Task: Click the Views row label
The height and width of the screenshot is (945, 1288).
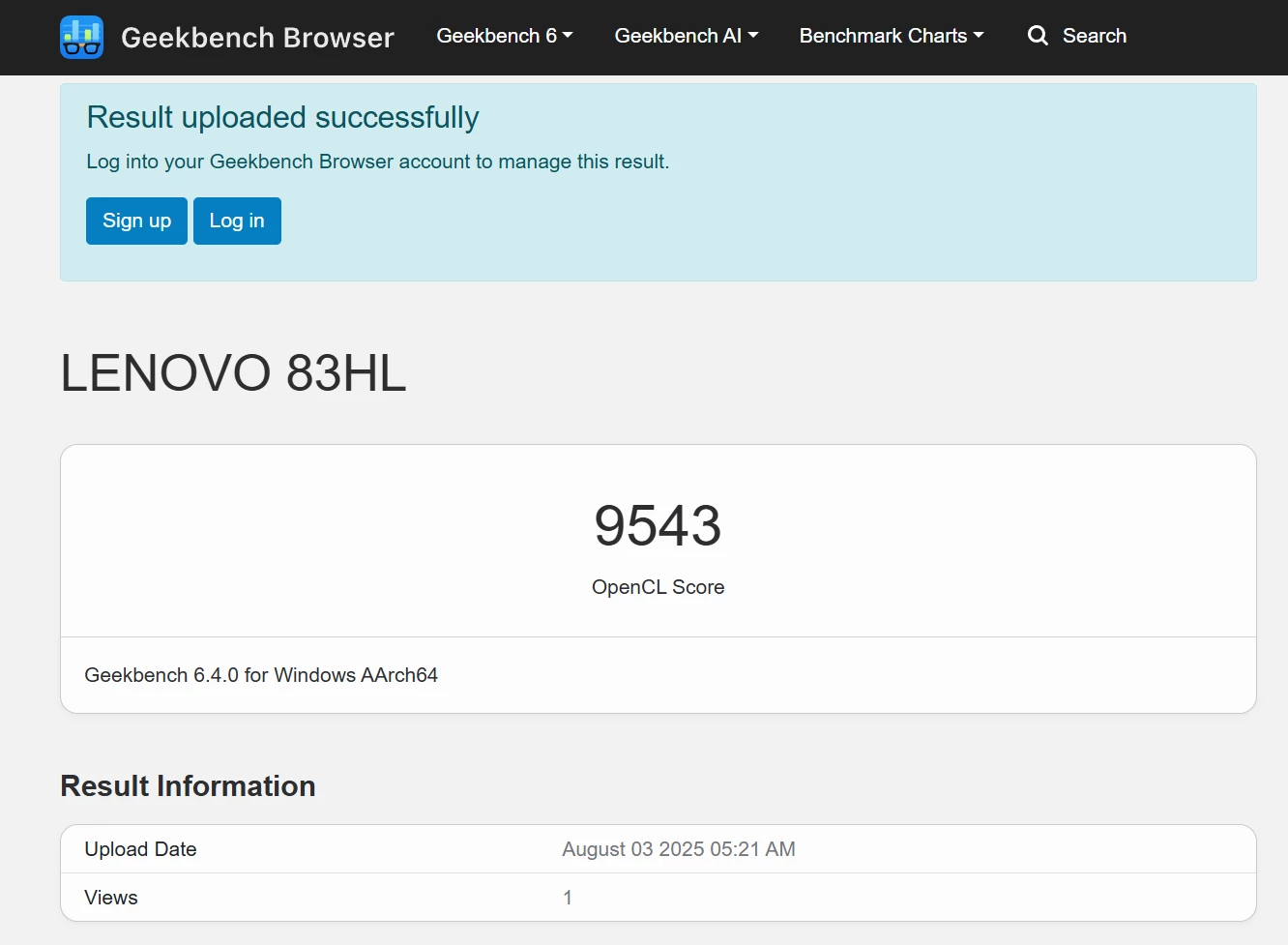Action: click(x=111, y=898)
